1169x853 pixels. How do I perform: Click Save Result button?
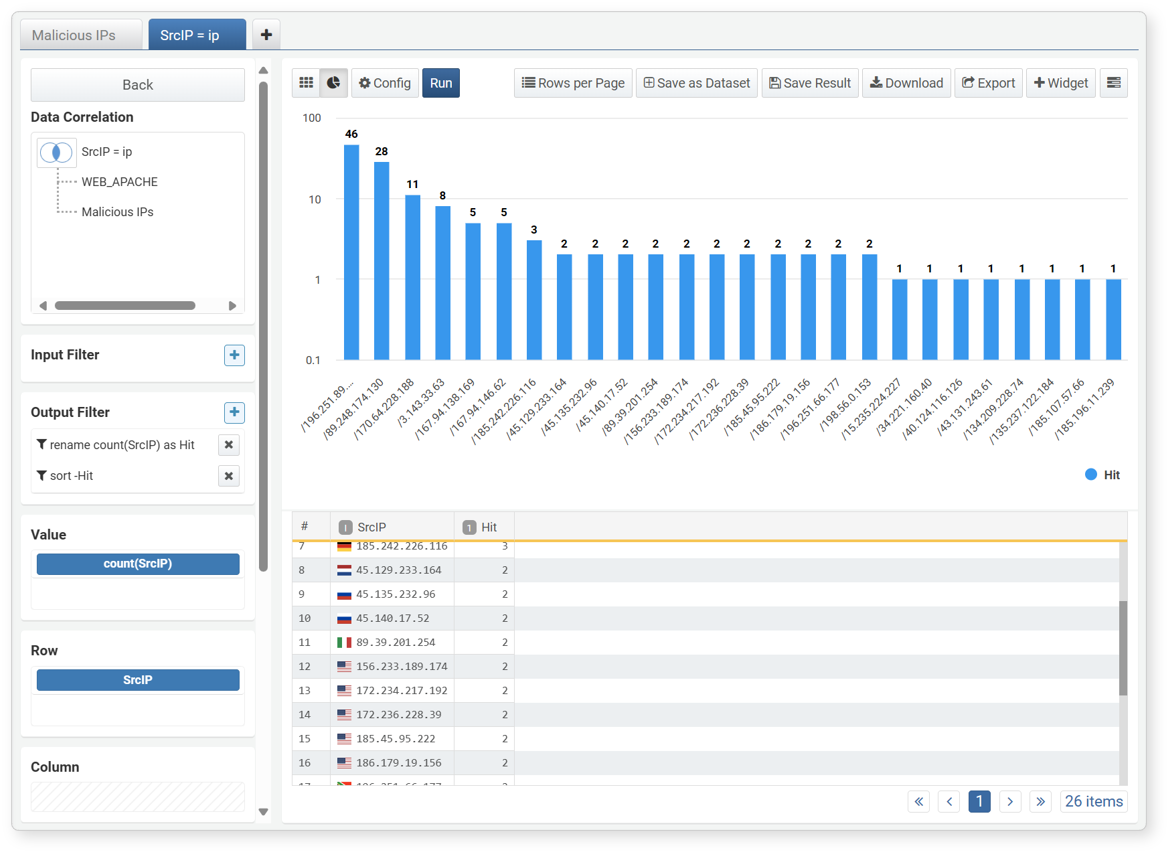[x=810, y=83]
